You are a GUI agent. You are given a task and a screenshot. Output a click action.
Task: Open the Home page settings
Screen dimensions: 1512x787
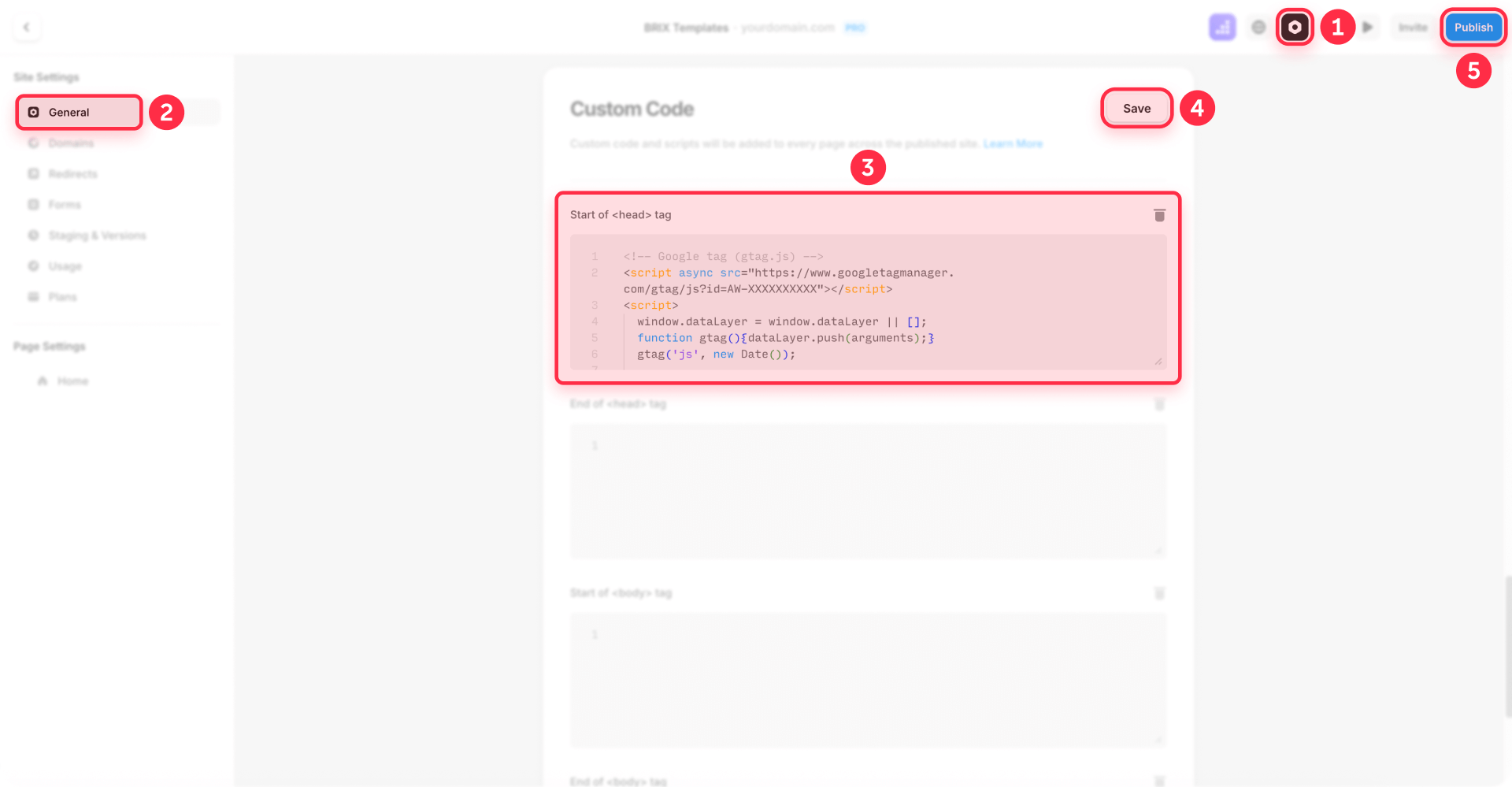[72, 381]
